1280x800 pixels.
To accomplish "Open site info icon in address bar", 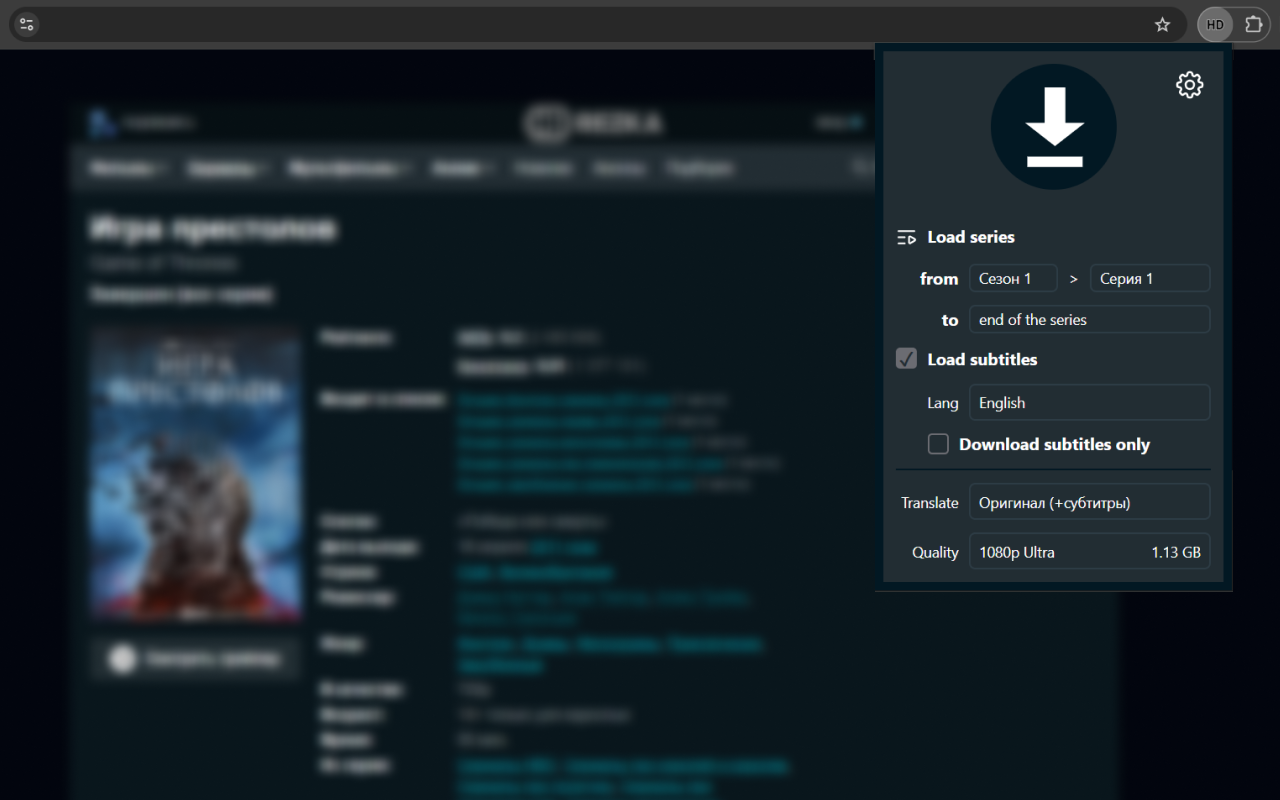I will pyautogui.click(x=27, y=25).
